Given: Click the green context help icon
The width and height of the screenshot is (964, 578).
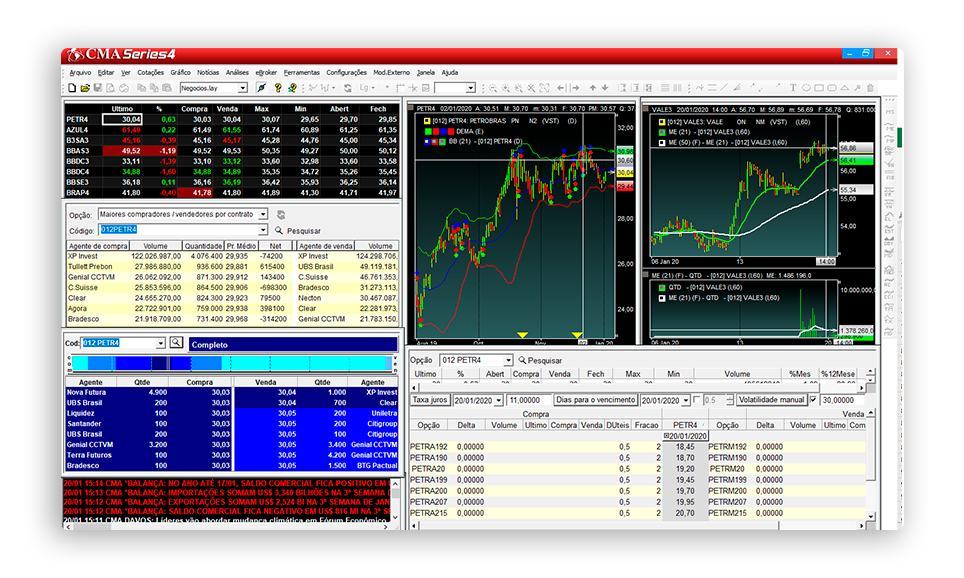Looking at the screenshot, I should pos(293,88).
